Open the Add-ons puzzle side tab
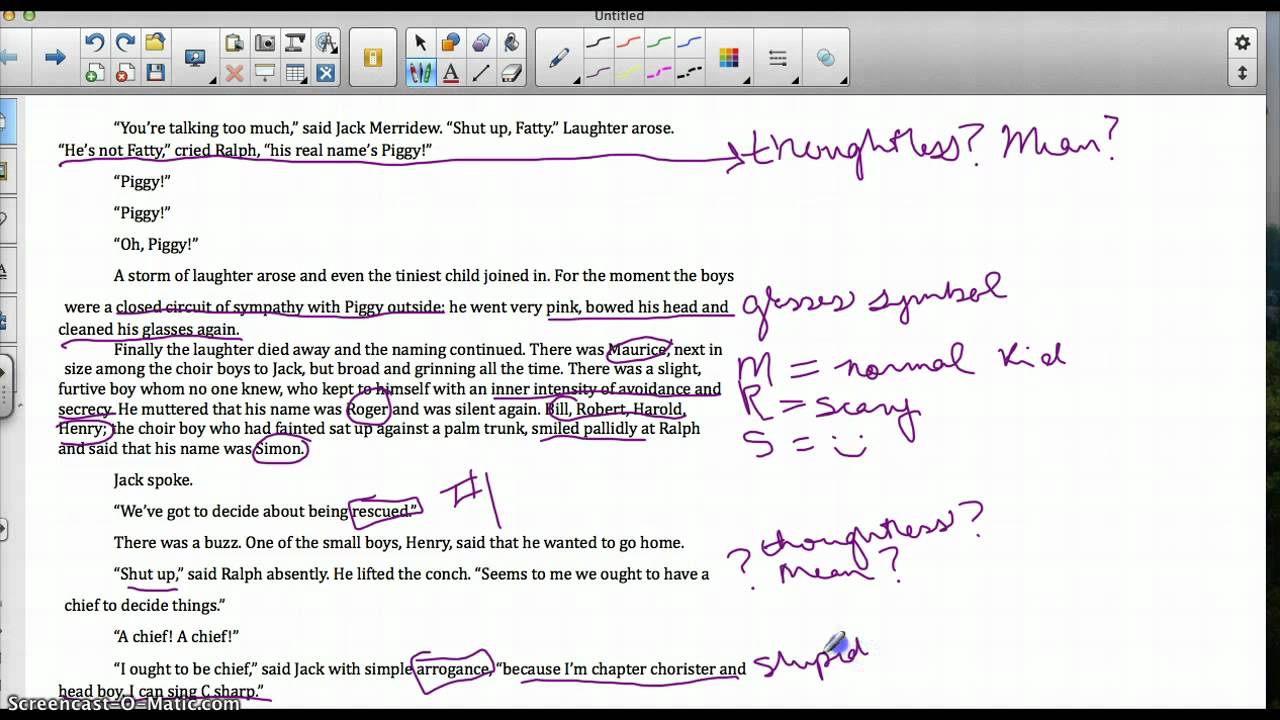 4,320
